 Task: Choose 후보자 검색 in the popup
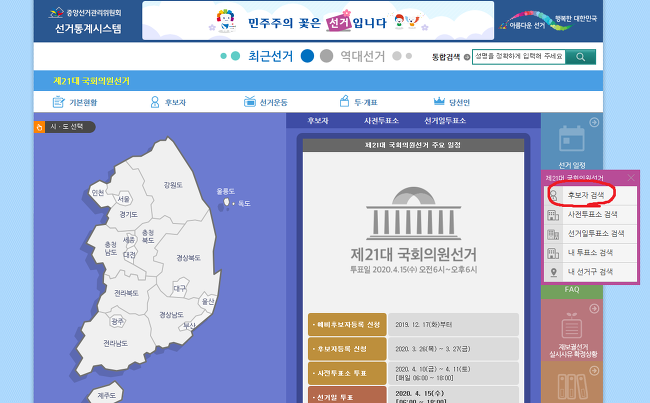coord(590,195)
